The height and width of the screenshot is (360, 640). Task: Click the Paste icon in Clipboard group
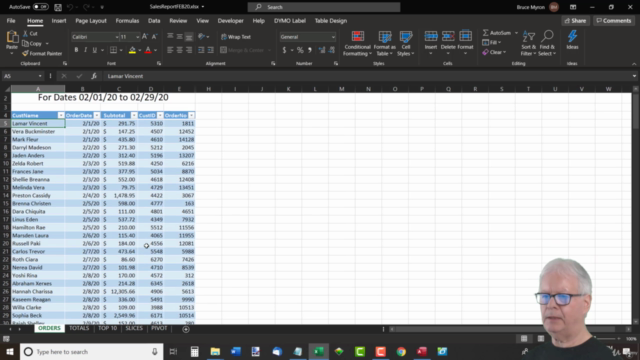12,38
